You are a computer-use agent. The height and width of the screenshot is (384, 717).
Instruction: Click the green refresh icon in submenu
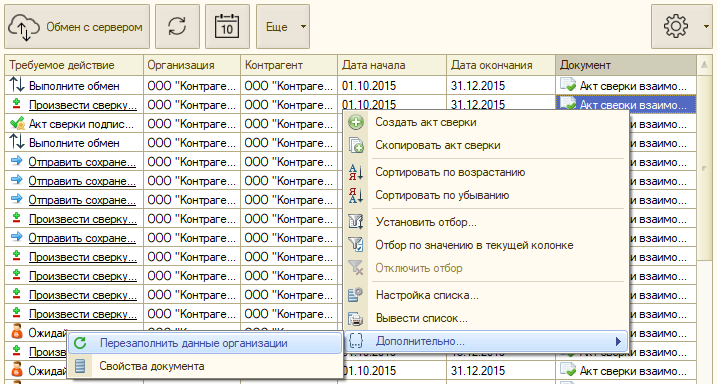point(80,343)
